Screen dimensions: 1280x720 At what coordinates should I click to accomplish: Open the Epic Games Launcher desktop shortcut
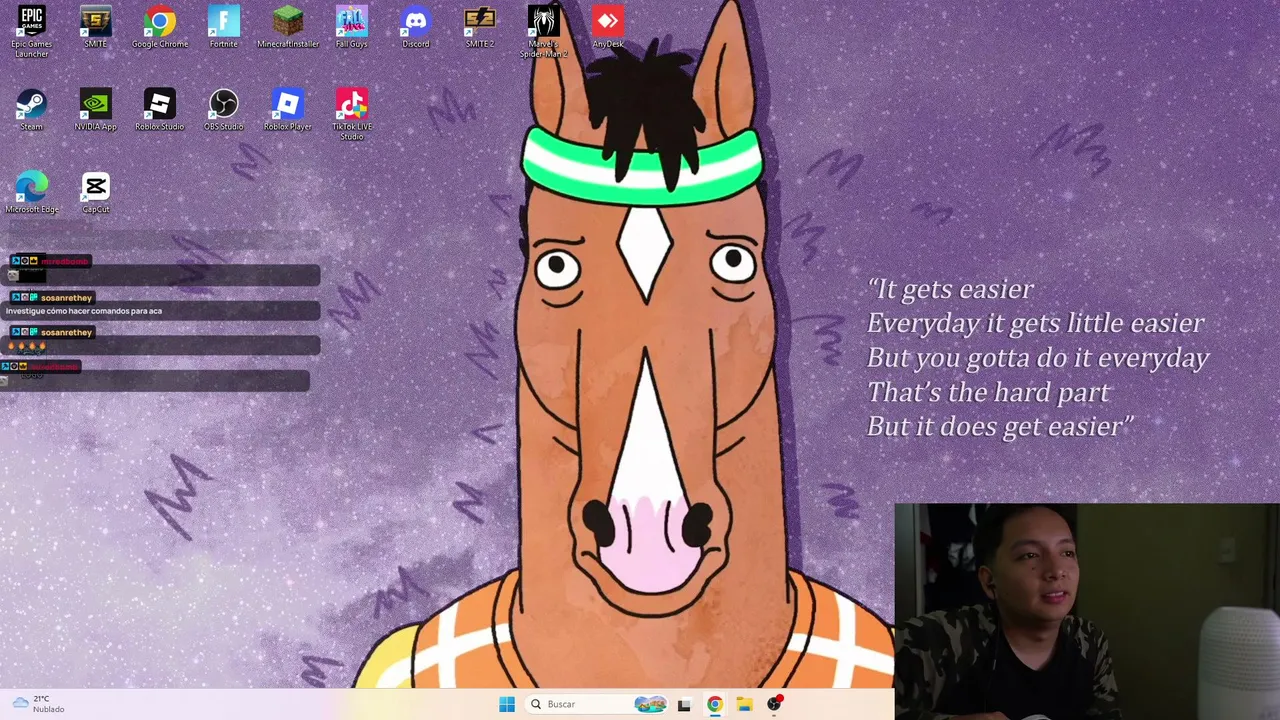coord(32,31)
